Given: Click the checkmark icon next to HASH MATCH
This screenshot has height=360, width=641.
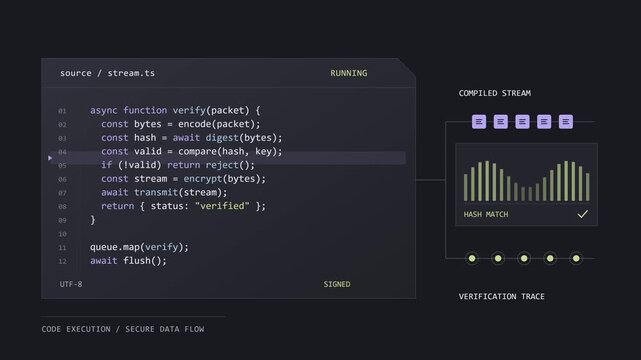Looking at the screenshot, I should 583,214.
